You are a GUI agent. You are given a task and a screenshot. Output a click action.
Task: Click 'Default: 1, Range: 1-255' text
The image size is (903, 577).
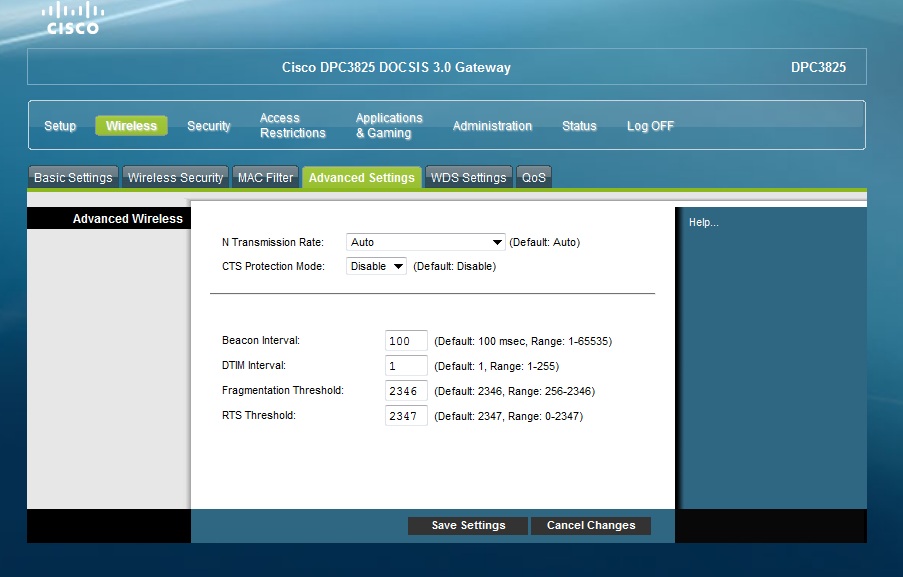496,366
